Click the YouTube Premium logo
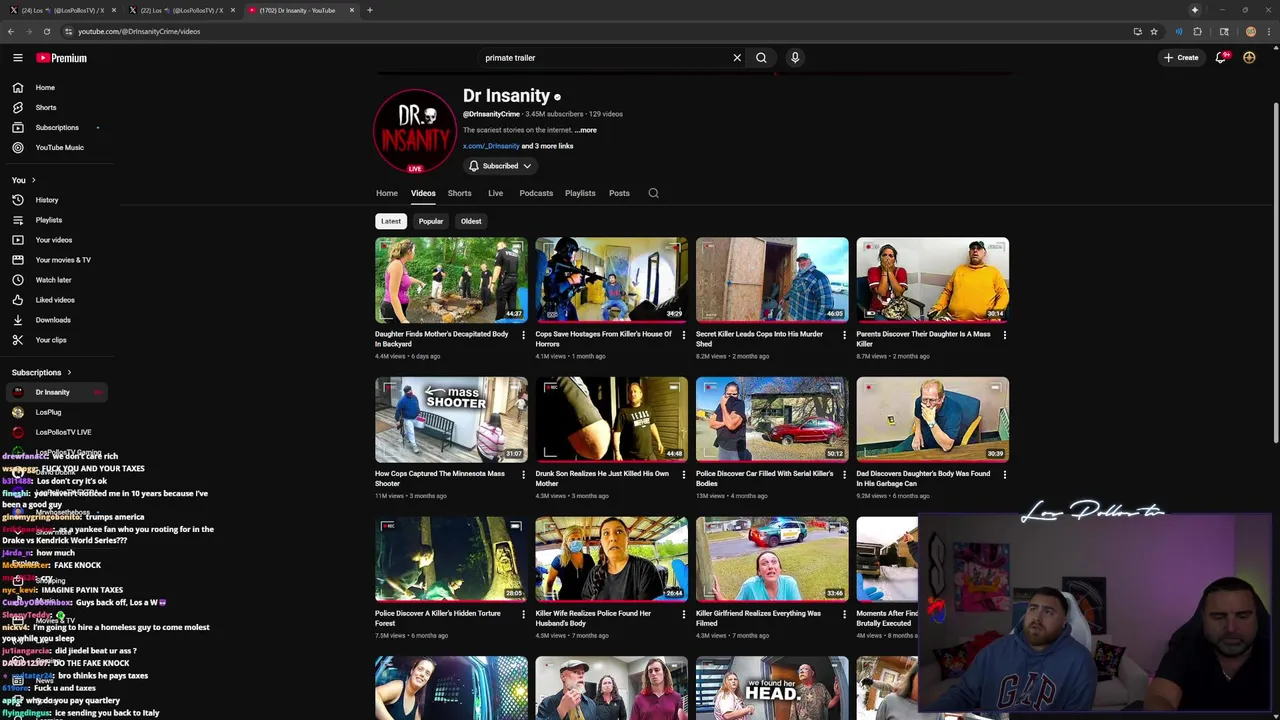 tap(61, 58)
